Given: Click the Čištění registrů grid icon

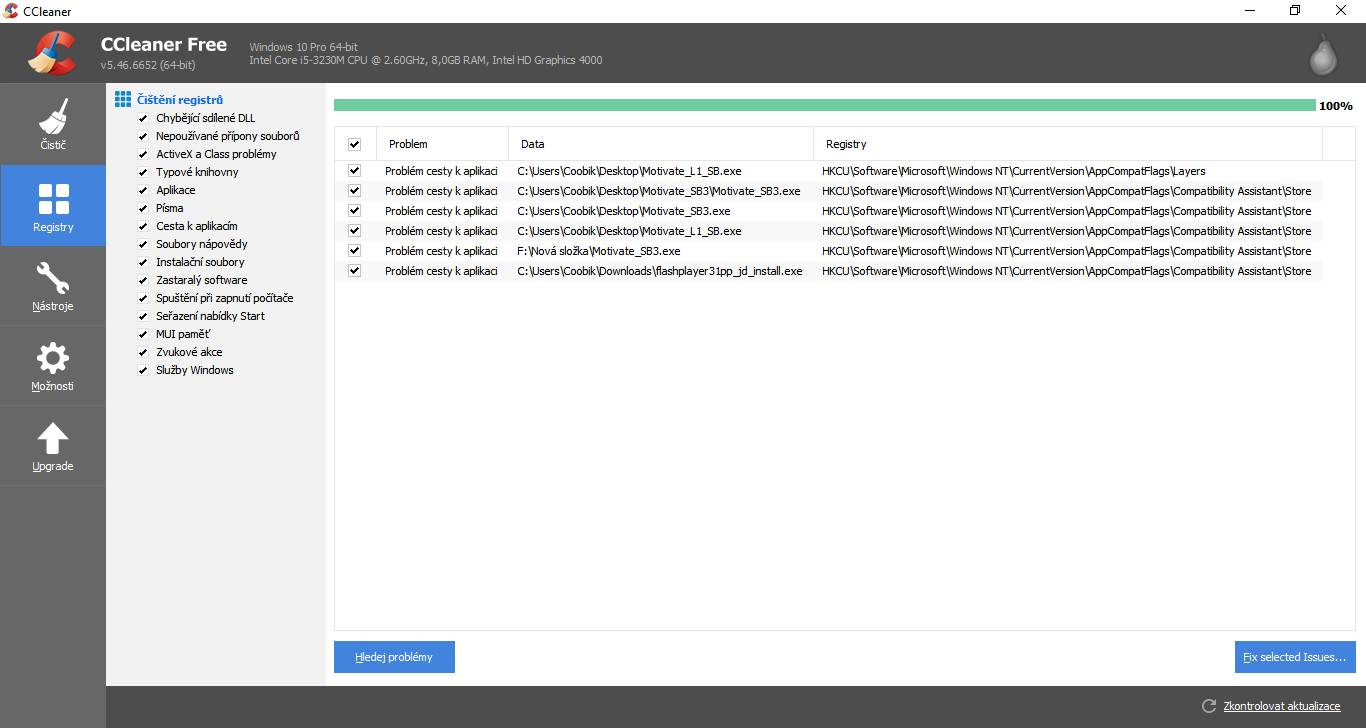Looking at the screenshot, I should pyautogui.click(x=123, y=99).
